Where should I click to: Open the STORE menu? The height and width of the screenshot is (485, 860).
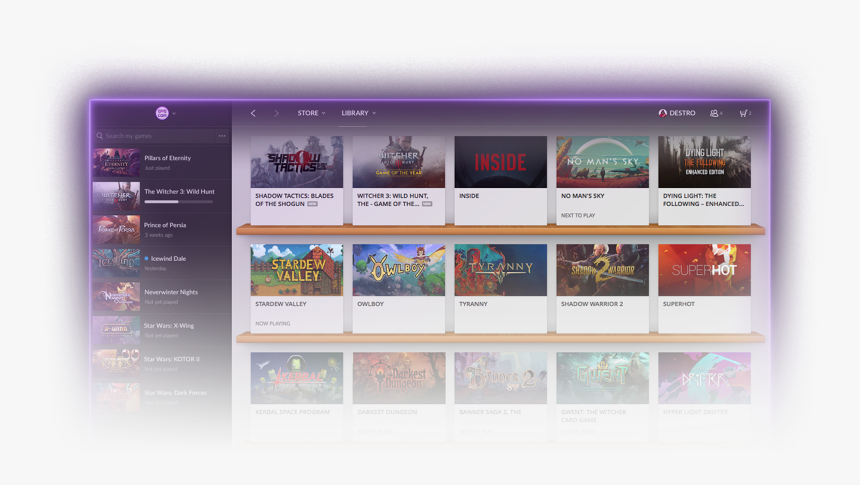311,113
